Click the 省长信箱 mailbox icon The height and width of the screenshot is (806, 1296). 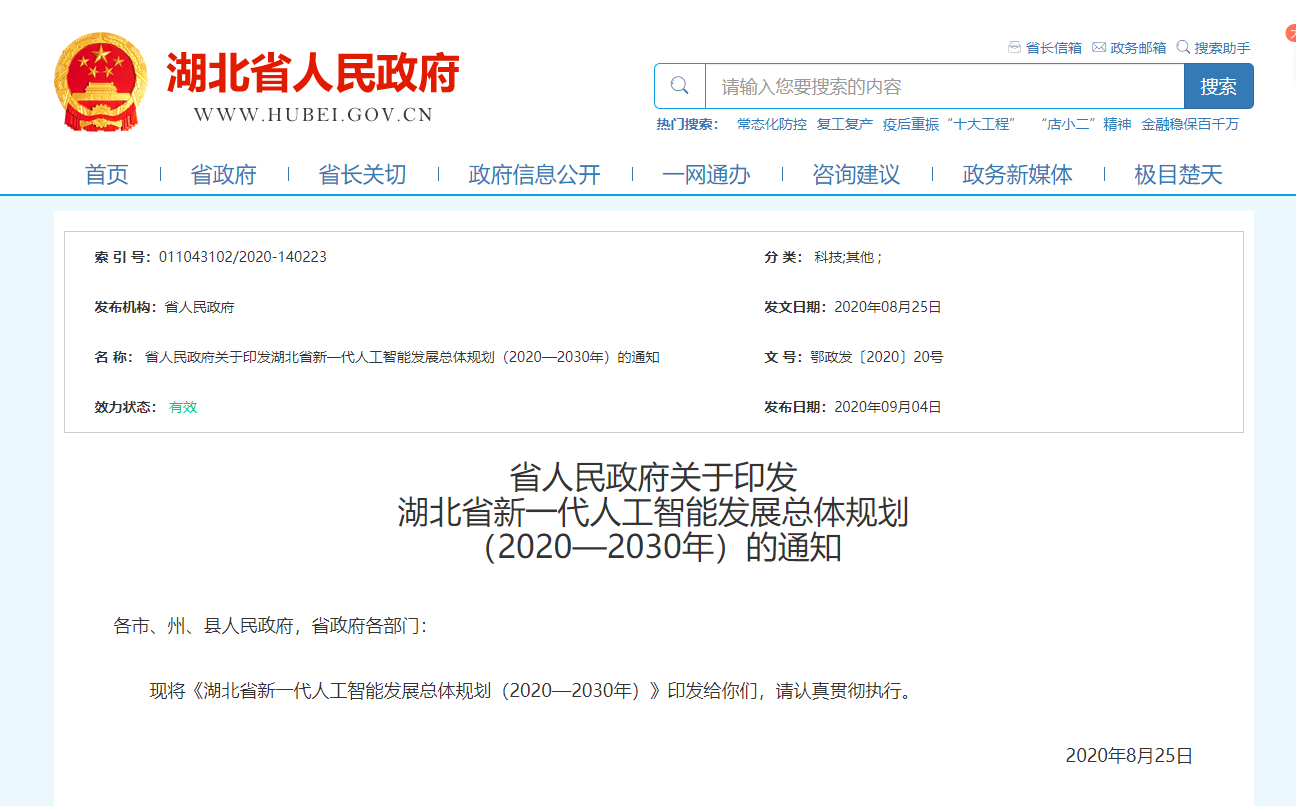click(x=1014, y=47)
